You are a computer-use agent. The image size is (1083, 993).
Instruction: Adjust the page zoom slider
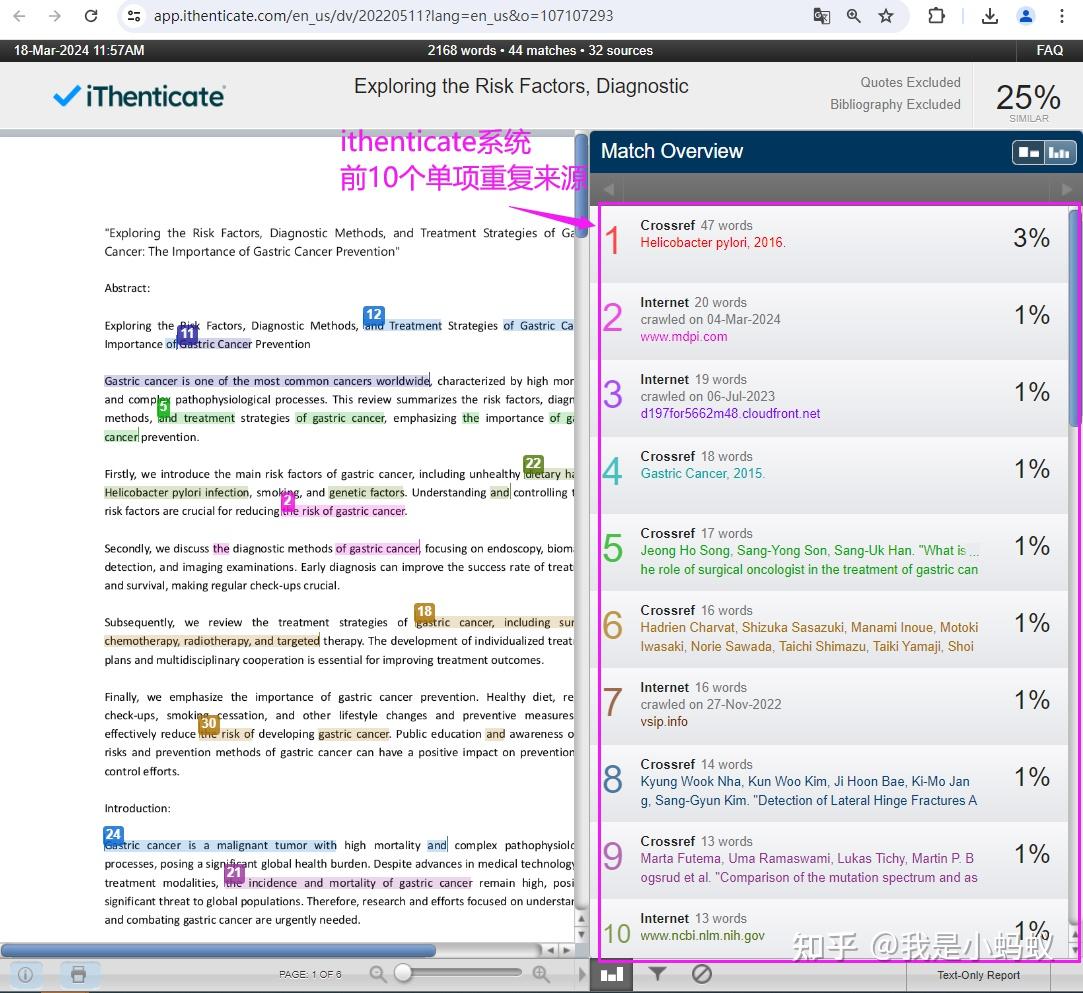[402, 971]
